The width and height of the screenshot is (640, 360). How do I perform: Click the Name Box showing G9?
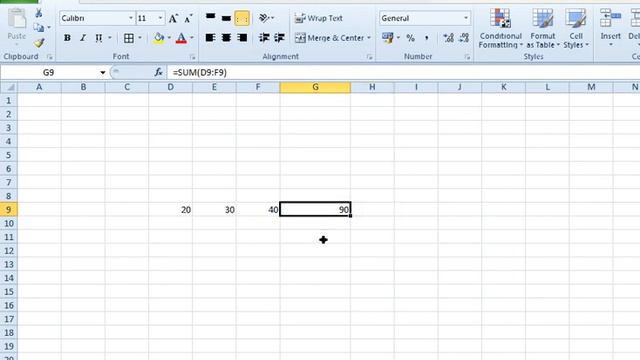tap(49, 73)
